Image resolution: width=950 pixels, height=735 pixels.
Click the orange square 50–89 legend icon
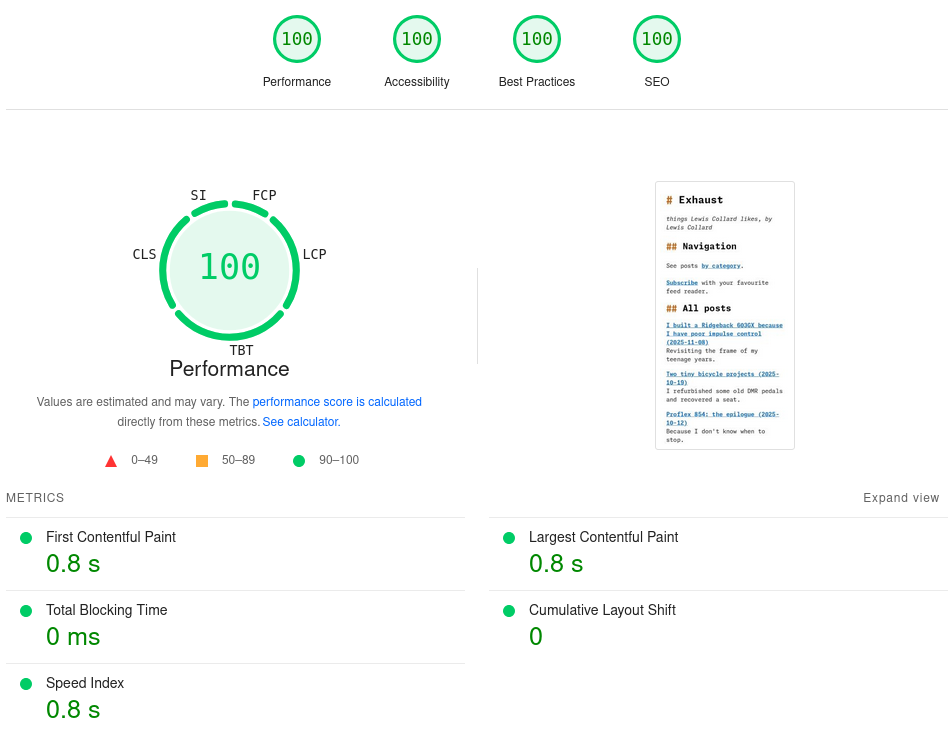[x=202, y=461]
